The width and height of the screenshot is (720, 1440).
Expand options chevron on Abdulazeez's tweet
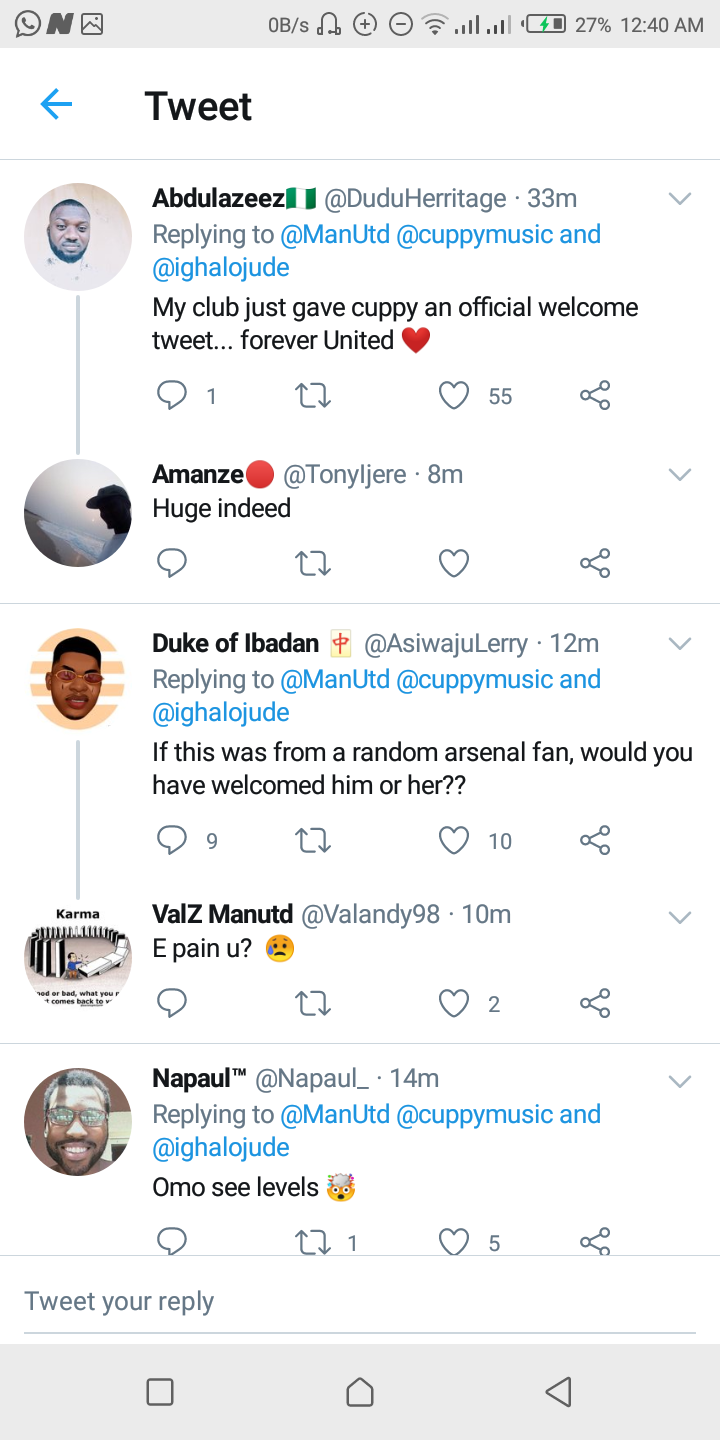(x=680, y=199)
